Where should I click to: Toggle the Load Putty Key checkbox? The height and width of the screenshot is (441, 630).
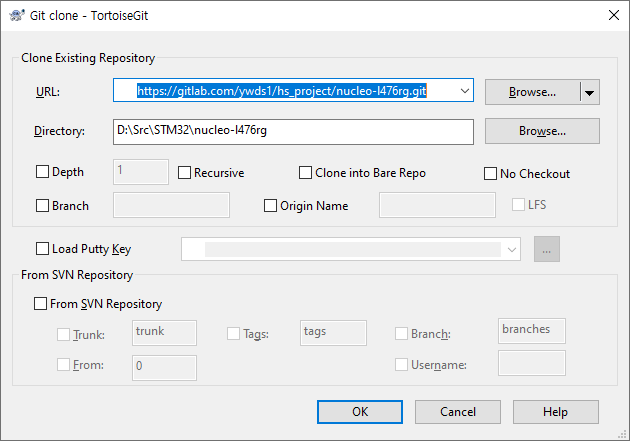pyautogui.click(x=42, y=249)
